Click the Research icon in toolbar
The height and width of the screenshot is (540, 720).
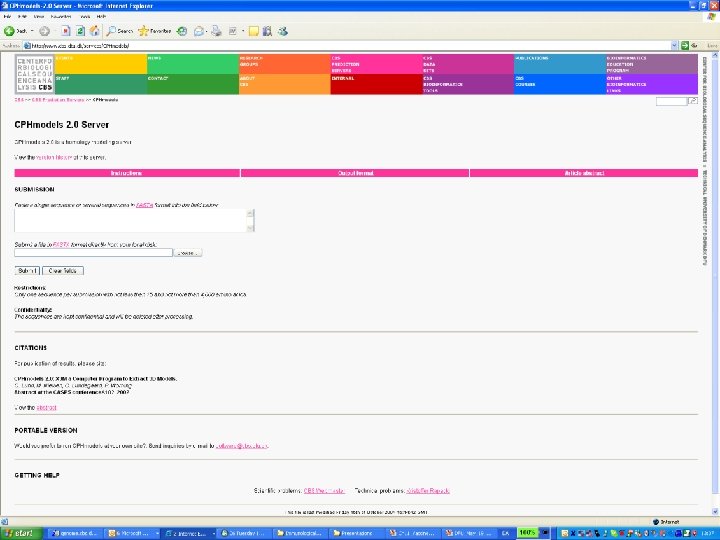click(267, 31)
